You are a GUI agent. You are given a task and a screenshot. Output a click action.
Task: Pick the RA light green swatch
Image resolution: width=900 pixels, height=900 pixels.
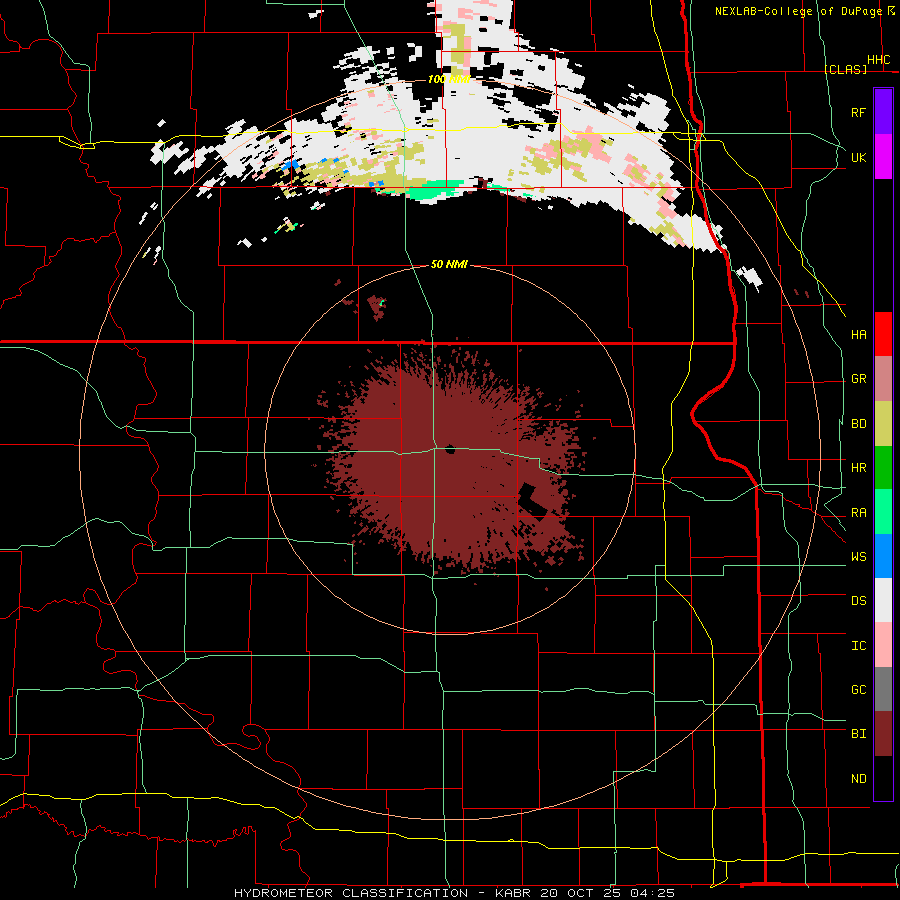883,512
